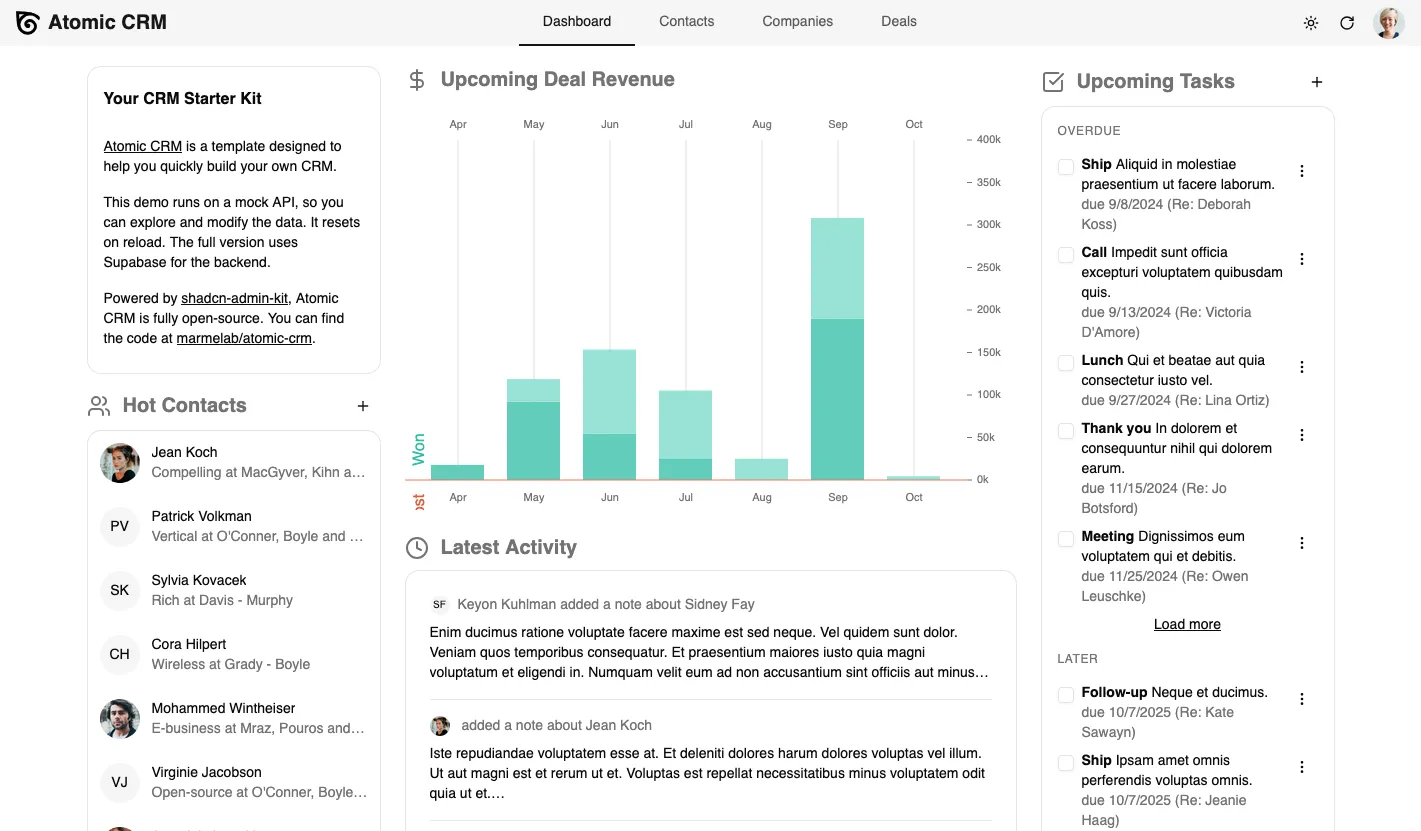Image resolution: width=1421 pixels, height=831 pixels.
Task: Open the marmelab/atomic-crm link
Action: coord(244,338)
